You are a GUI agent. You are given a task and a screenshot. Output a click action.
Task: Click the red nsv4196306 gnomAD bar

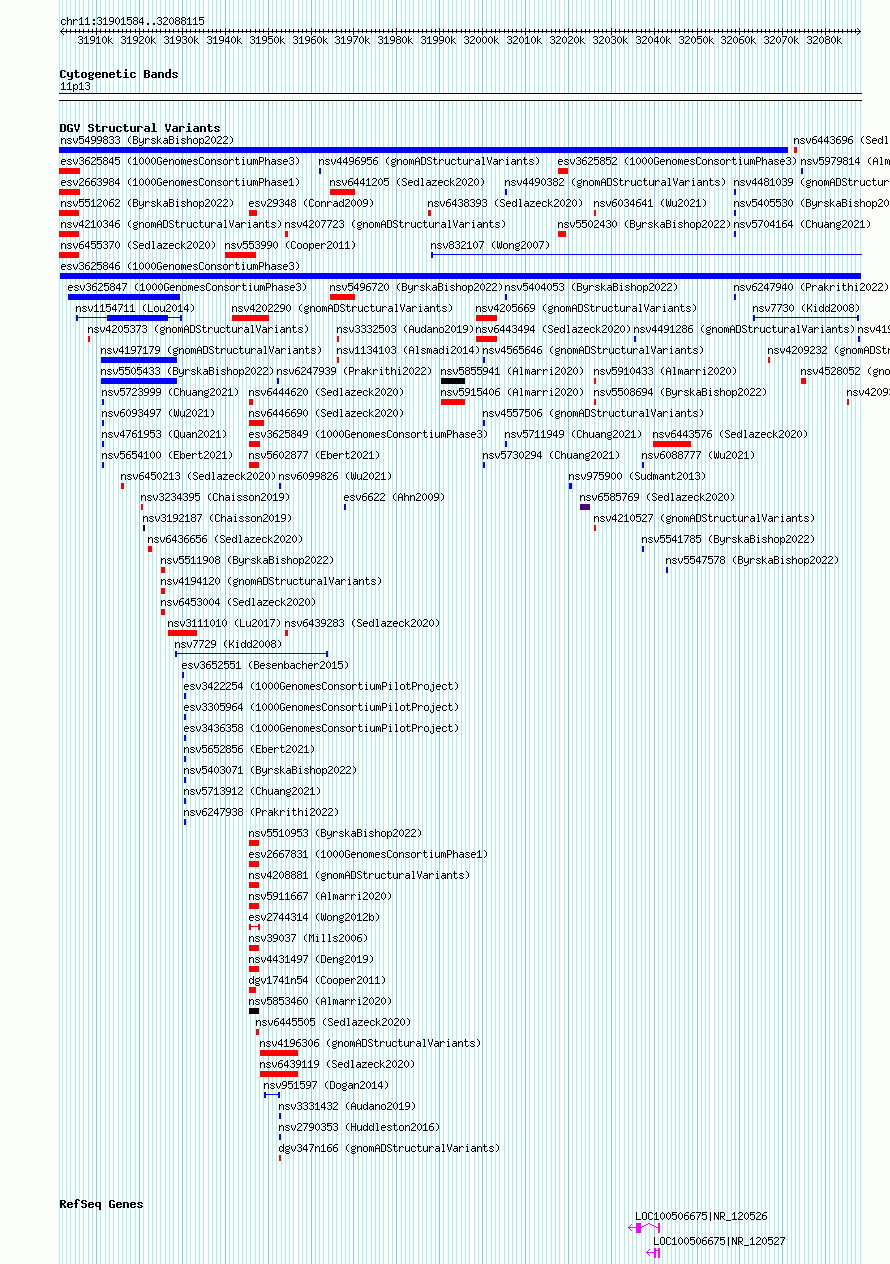(278, 1053)
